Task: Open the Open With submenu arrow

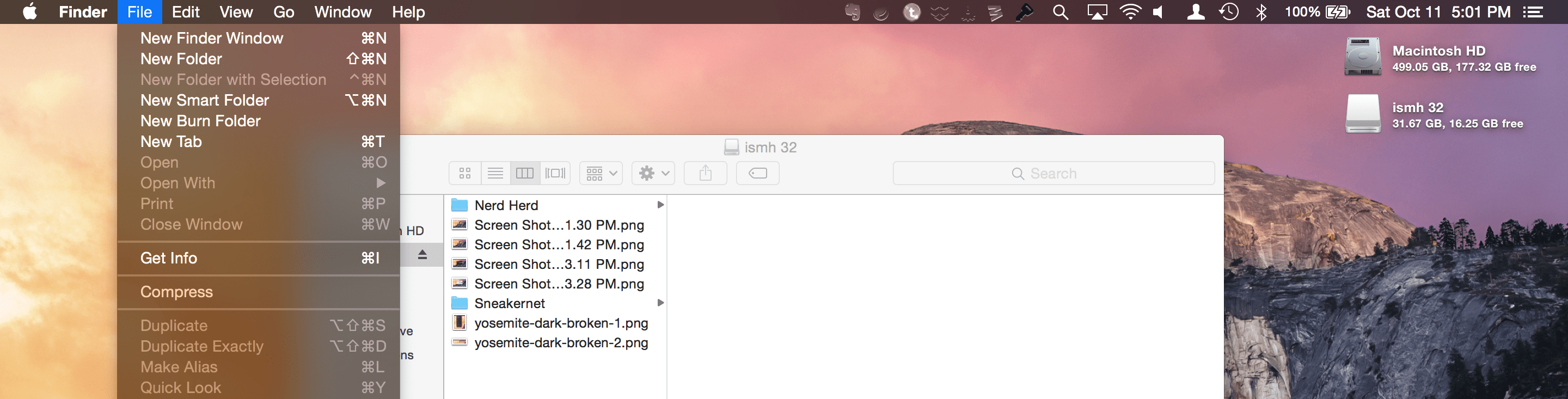Action: coord(381,183)
